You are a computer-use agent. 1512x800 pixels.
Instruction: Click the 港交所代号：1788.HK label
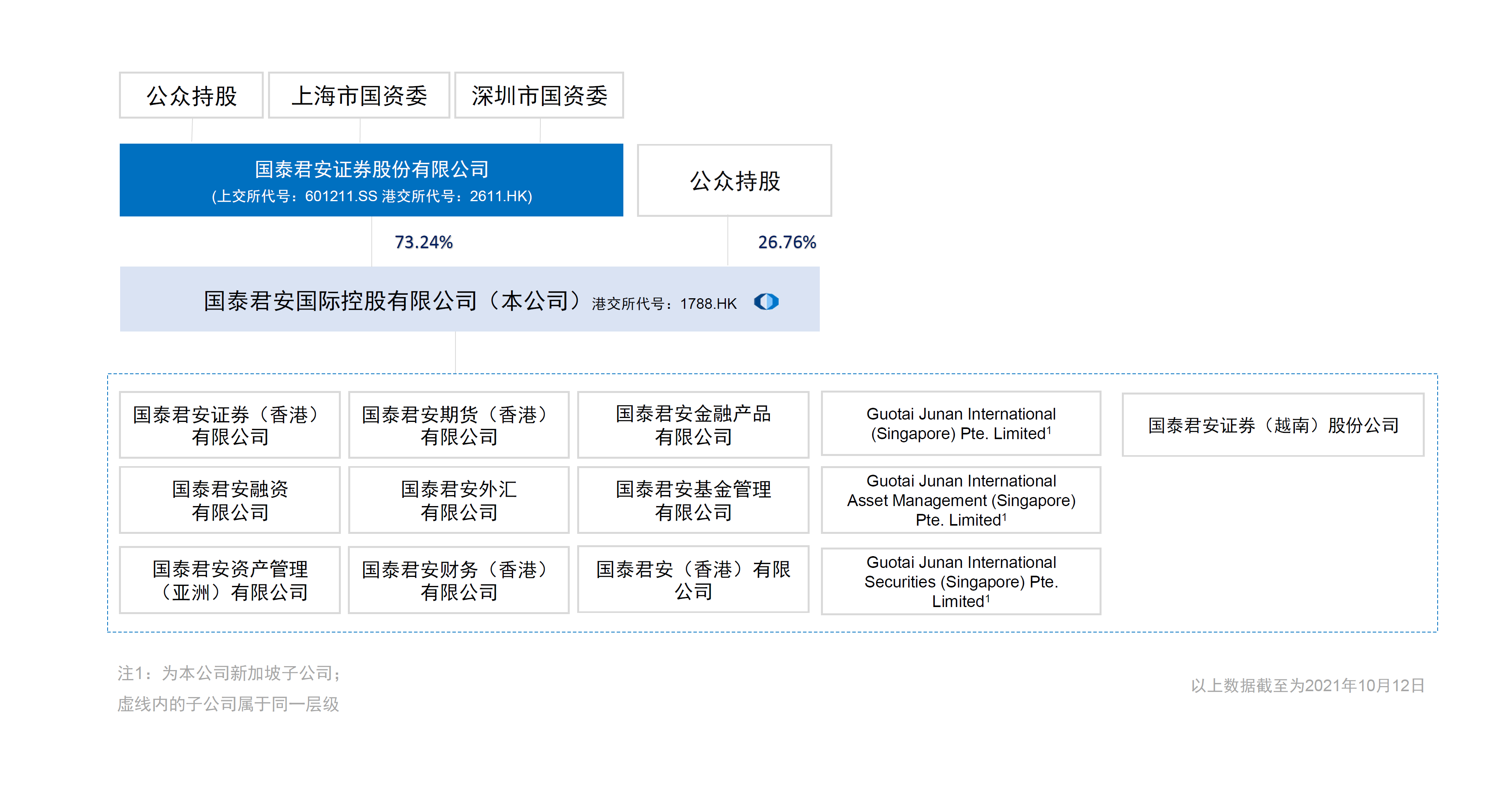point(664,303)
